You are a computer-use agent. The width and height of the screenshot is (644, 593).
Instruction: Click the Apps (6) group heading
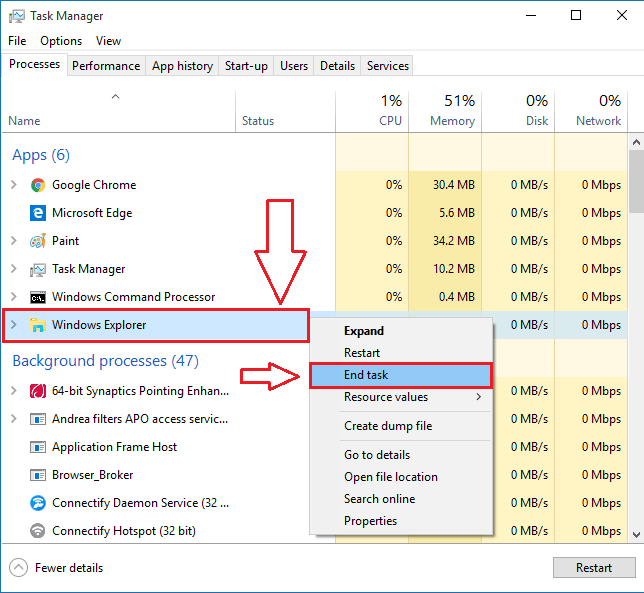(41, 155)
